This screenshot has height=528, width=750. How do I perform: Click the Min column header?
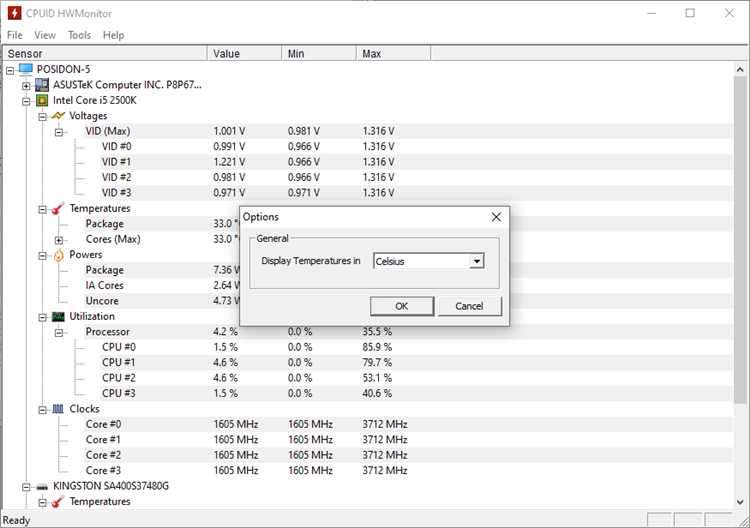click(319, 54)
